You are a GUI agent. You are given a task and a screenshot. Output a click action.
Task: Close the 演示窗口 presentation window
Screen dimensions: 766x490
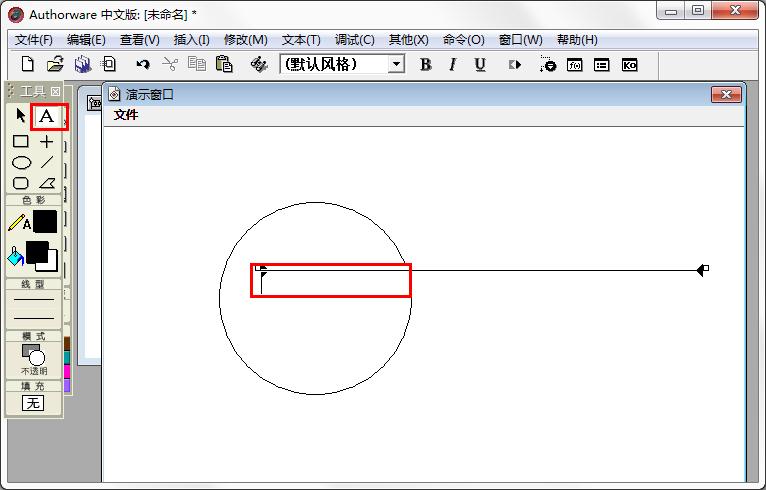click(726, 94)
